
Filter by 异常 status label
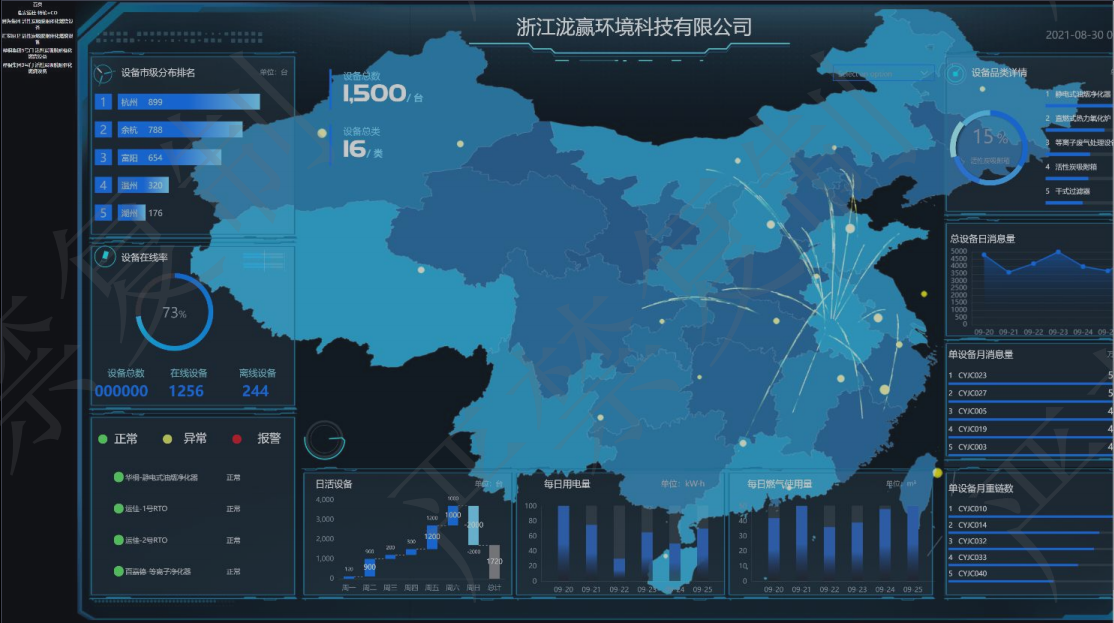click(195, 439)
